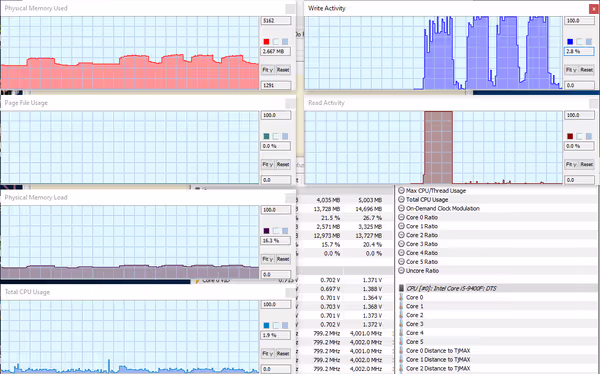Click Fit y in Total CPU Usage graph

(x=267, y=353)
